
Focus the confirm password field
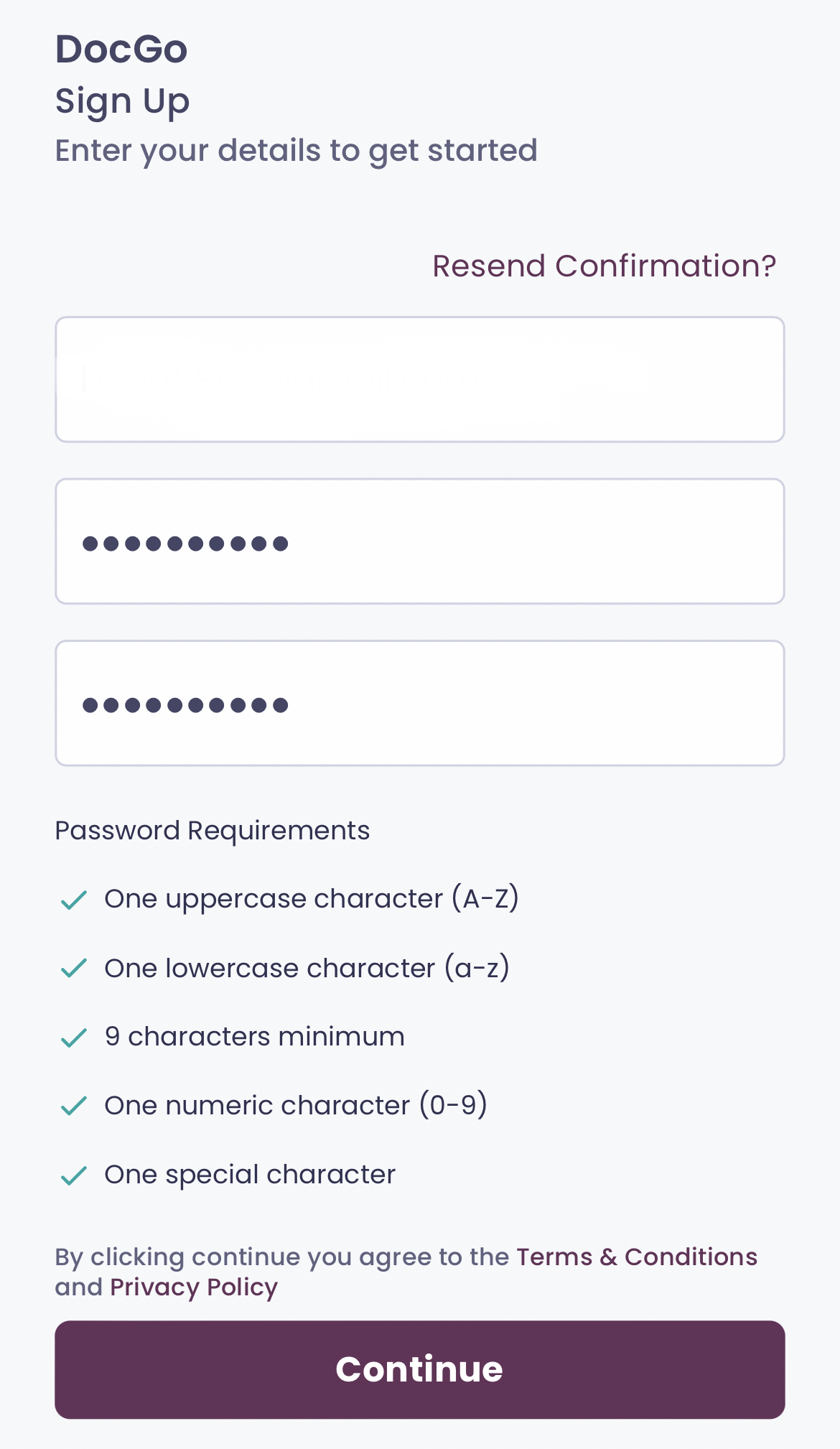point(420,703)
